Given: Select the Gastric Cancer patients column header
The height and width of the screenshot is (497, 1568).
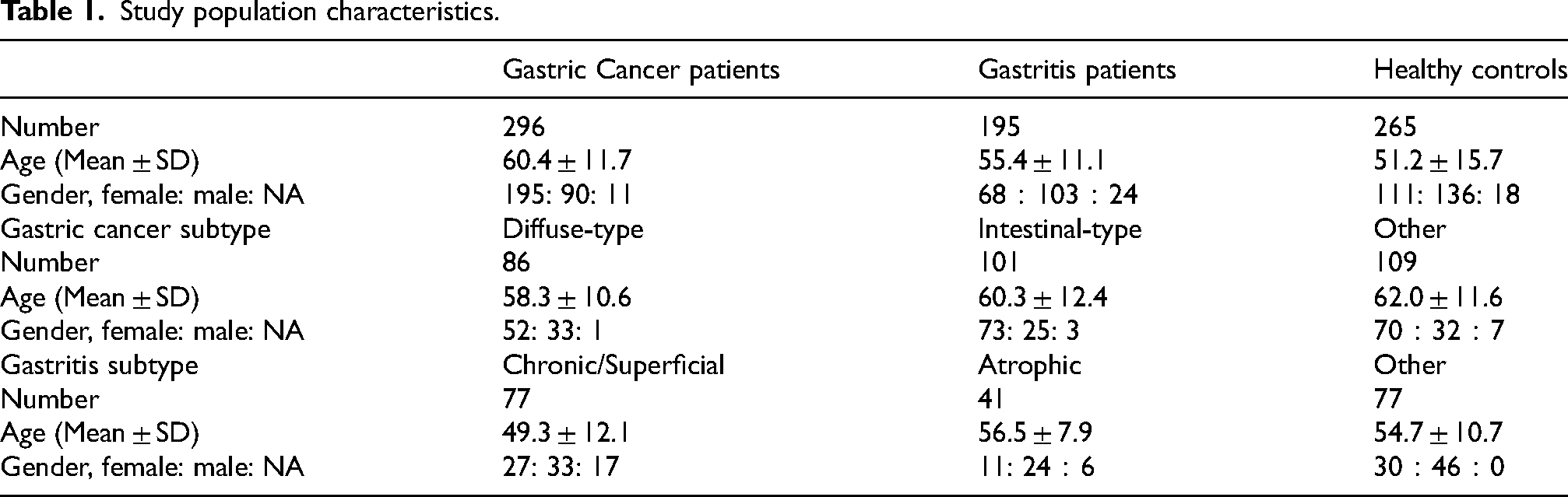Looking at the screenshot, I should coord(641,70).
